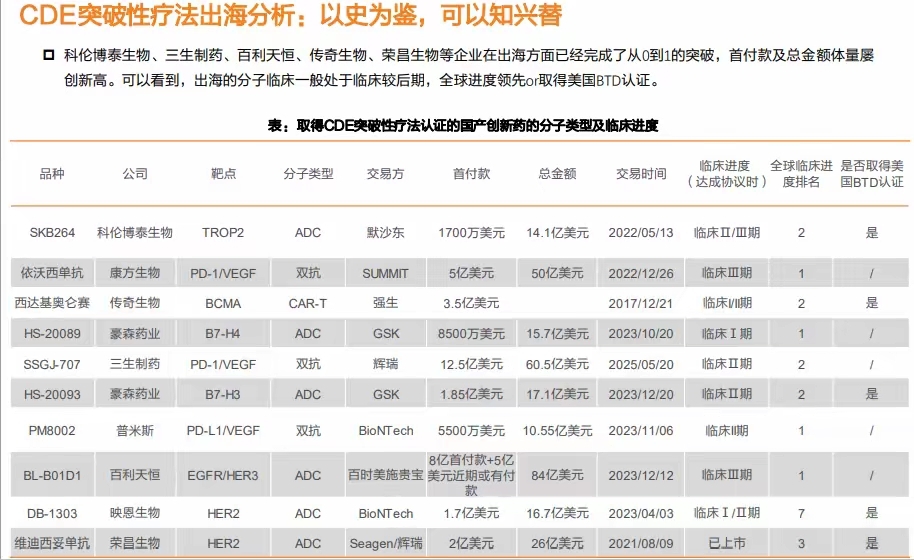
Task: Select the cell '1700万美元'
Action: (x=471, y=233)
